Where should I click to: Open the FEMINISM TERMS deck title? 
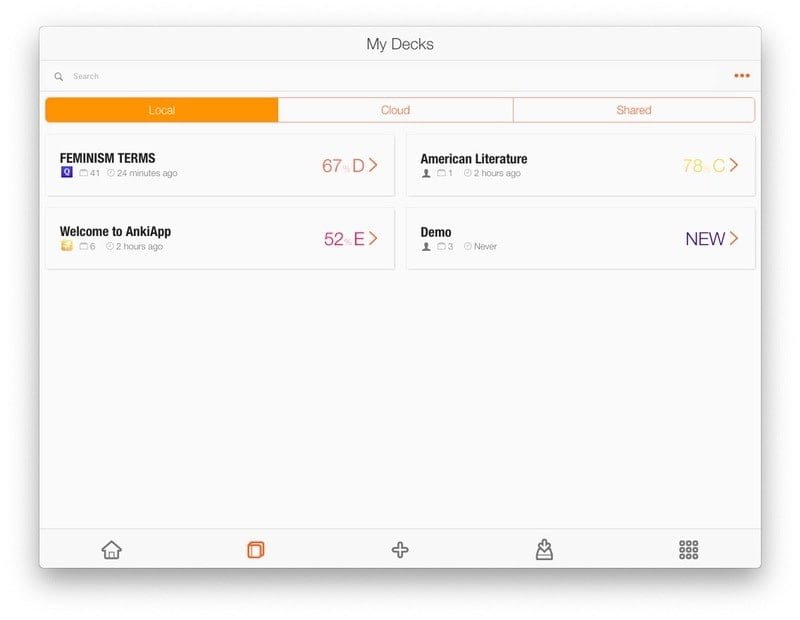[107, 158]
